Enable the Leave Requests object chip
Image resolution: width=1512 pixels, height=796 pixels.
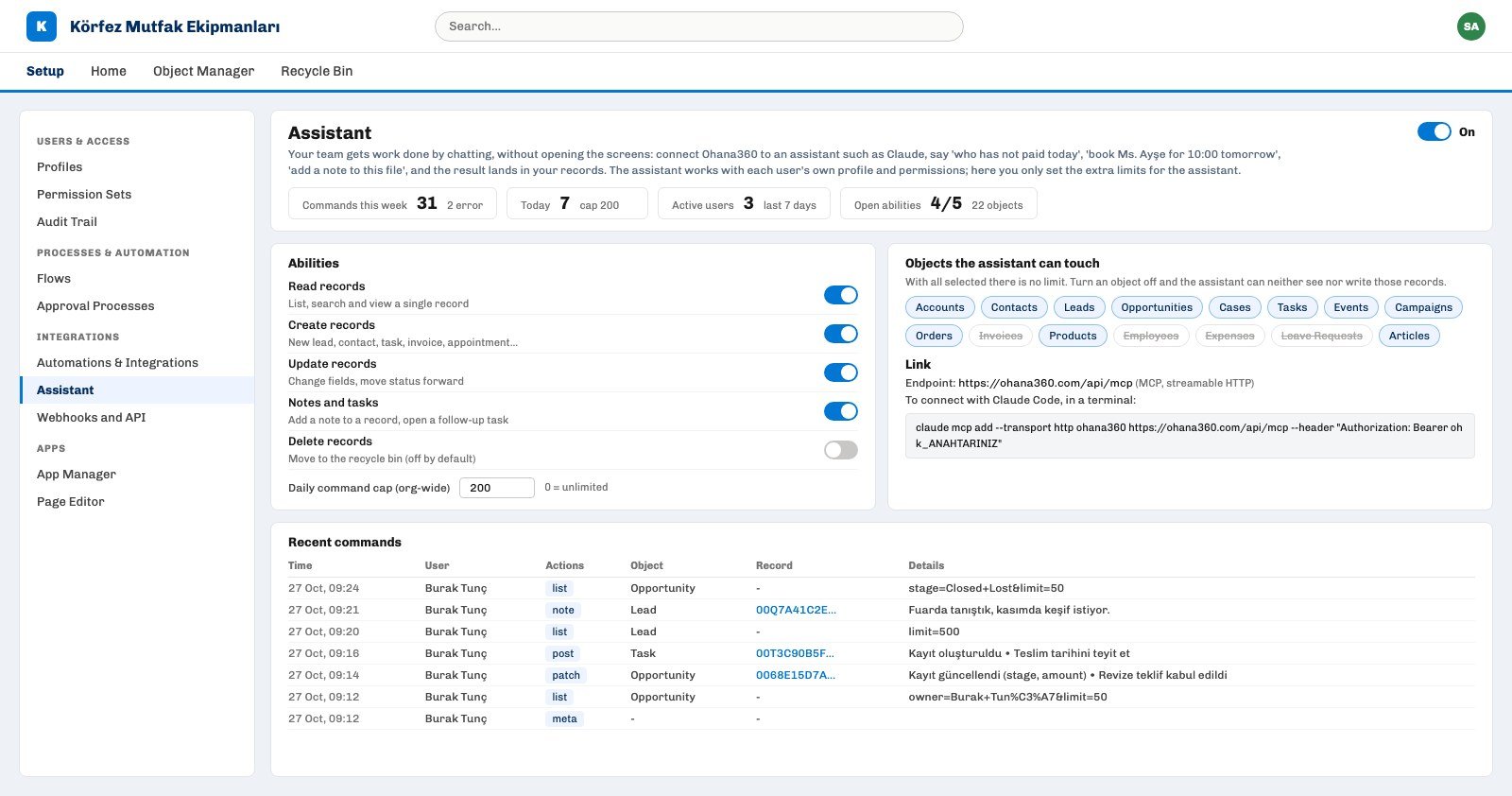[1321, 336]
